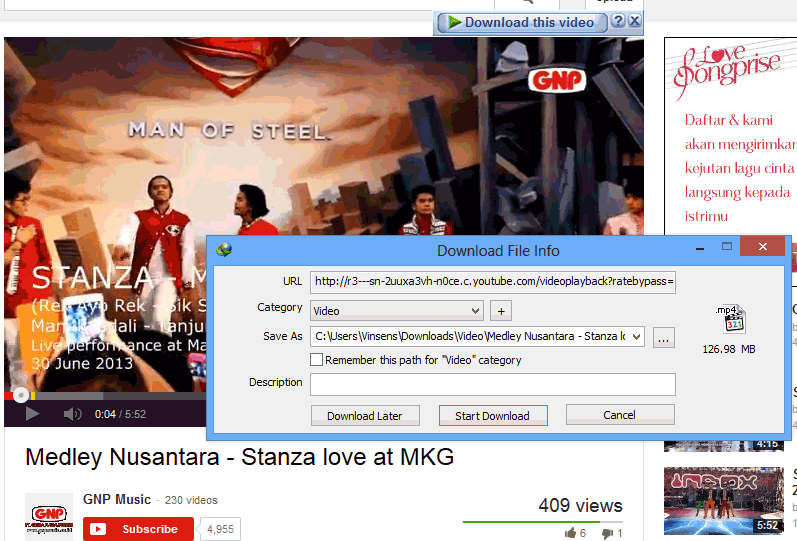This screenshot has width=797, height=541.
Task: Open the related video thumbnail showing 4:15
Action: 724,445
